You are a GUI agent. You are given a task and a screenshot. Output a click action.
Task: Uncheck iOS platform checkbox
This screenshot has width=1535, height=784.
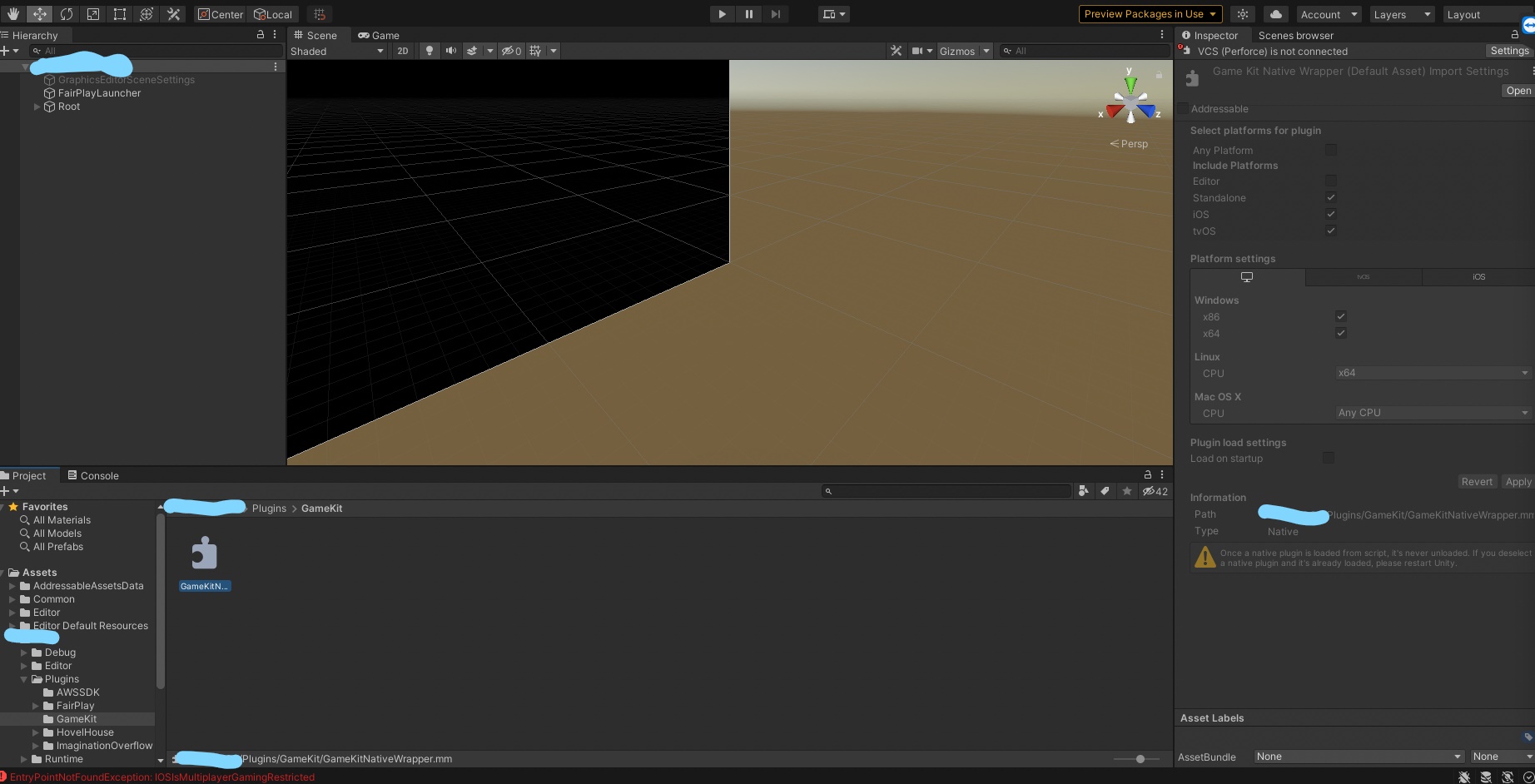point(1331,214)
